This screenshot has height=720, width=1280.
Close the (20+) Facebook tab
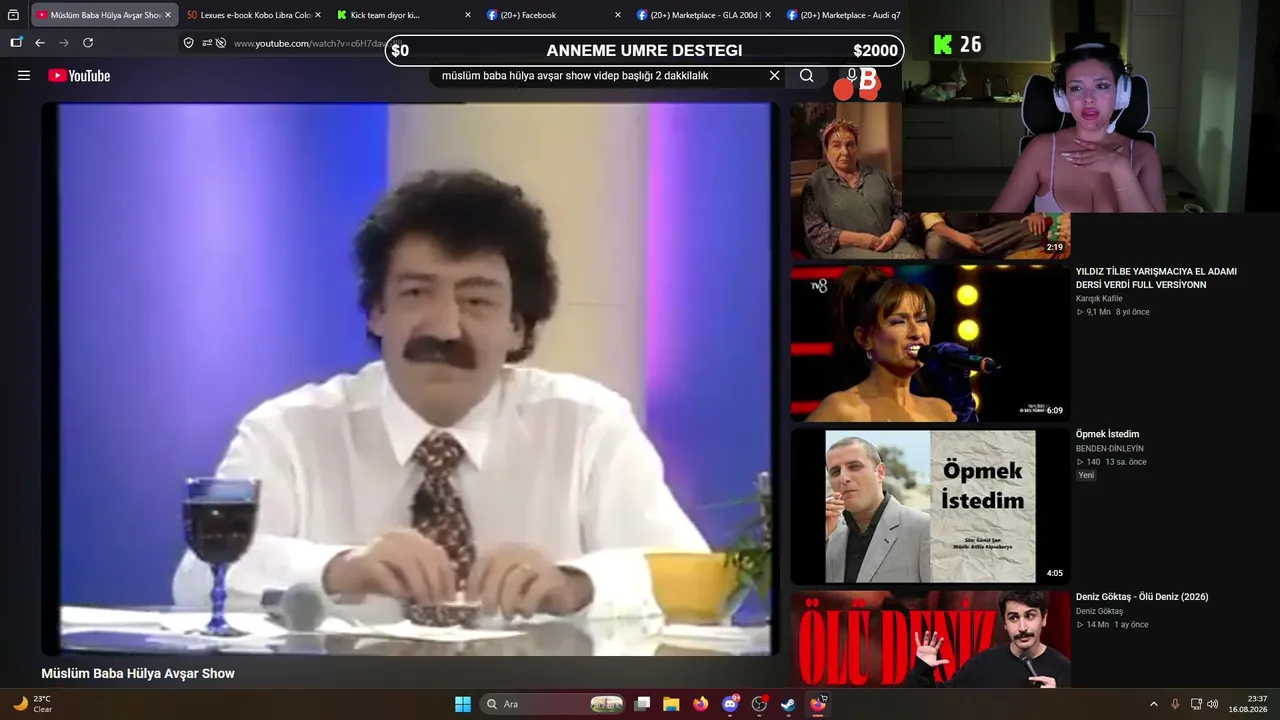tap(617, 15)
